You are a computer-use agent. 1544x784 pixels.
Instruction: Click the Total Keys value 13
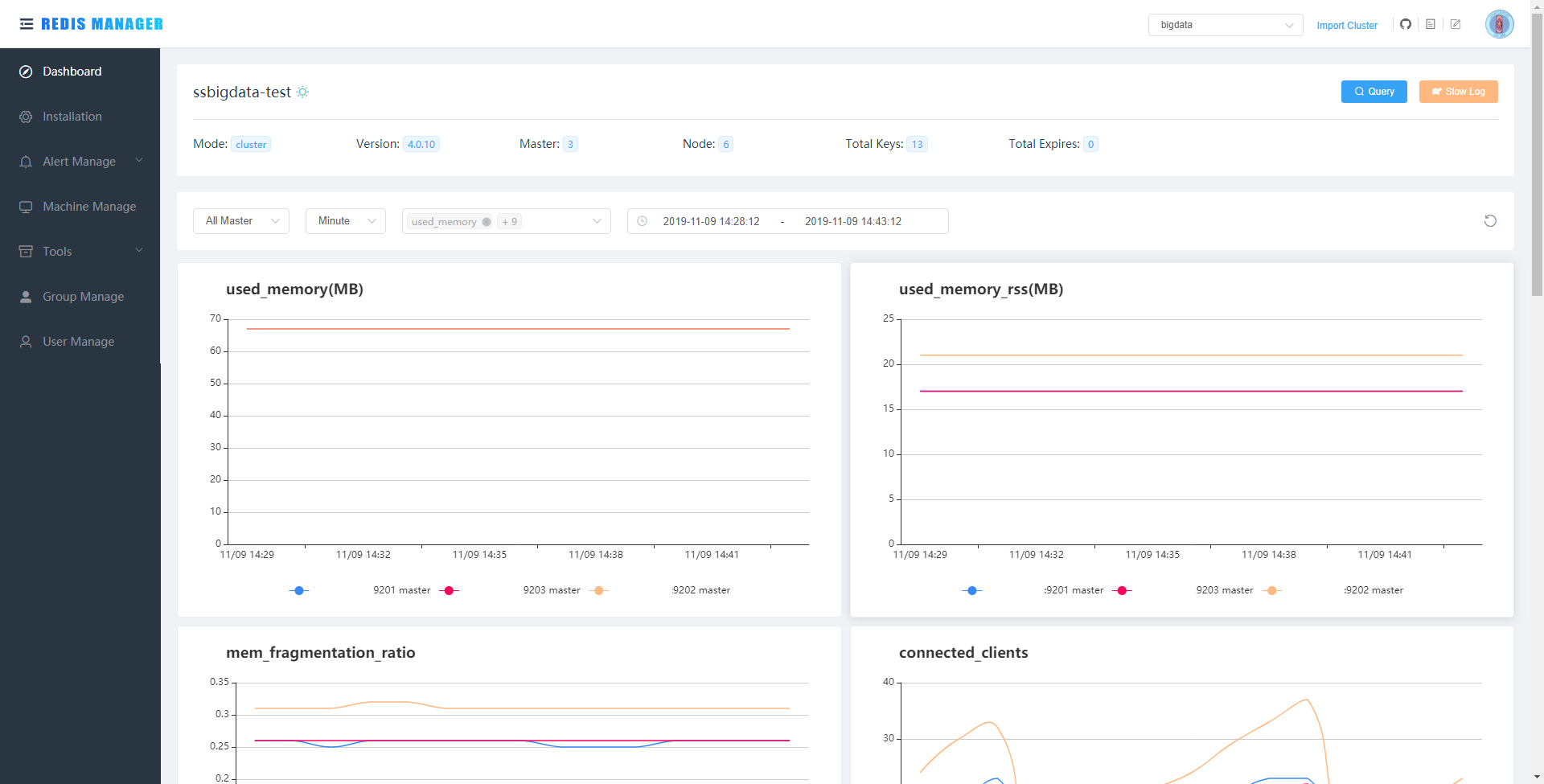coord(918,145)
